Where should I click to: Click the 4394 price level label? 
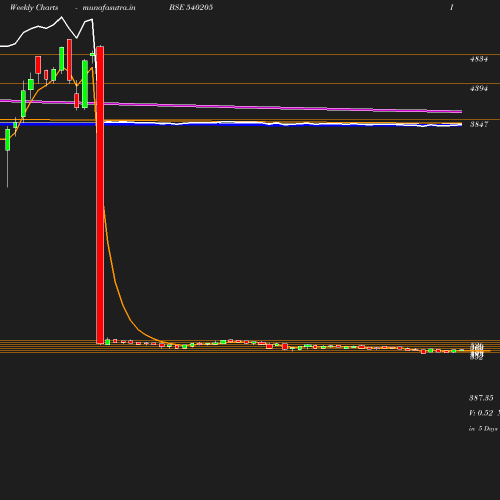[479, 88]
